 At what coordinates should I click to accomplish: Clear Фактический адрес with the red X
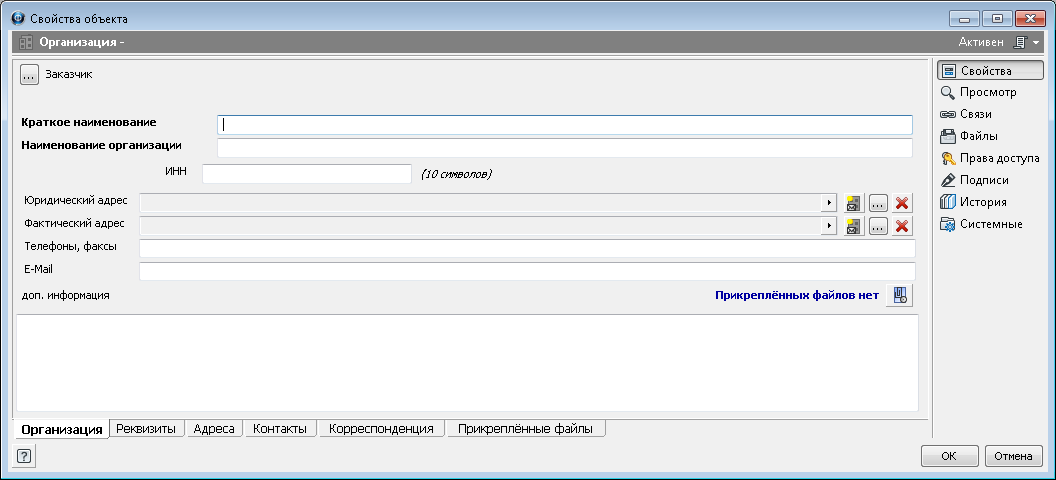pos(902,226)
